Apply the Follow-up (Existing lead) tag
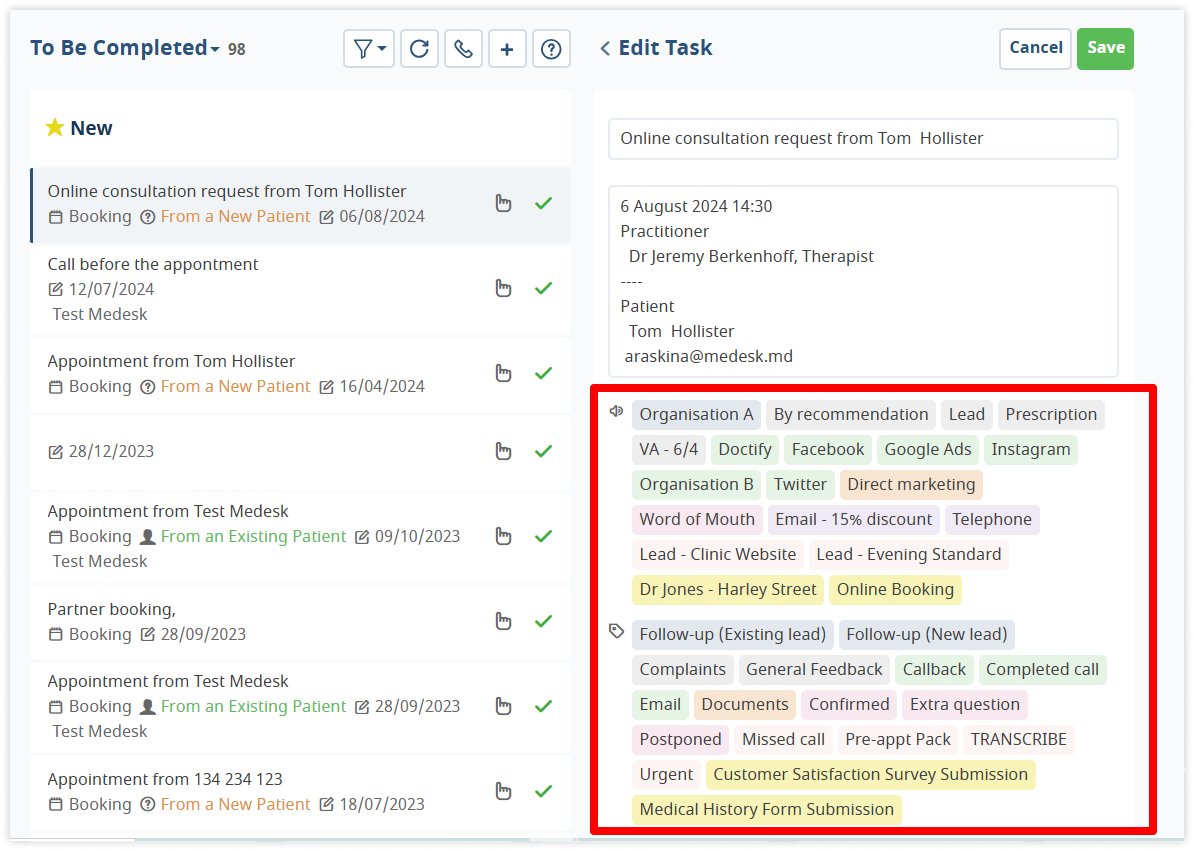Viewport: 1194px width, 851px height. [733, 635]
